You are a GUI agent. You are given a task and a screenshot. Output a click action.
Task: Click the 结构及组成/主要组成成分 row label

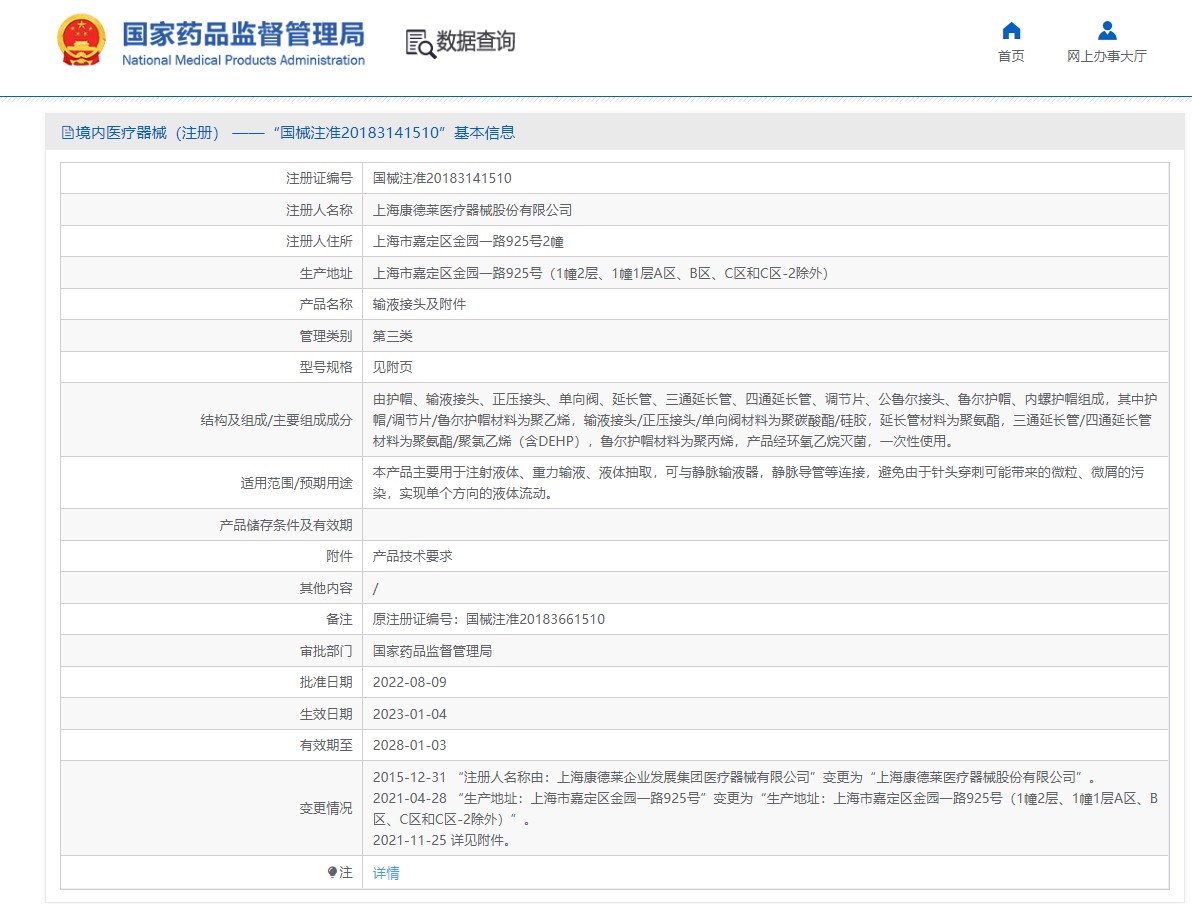[277, 420]
